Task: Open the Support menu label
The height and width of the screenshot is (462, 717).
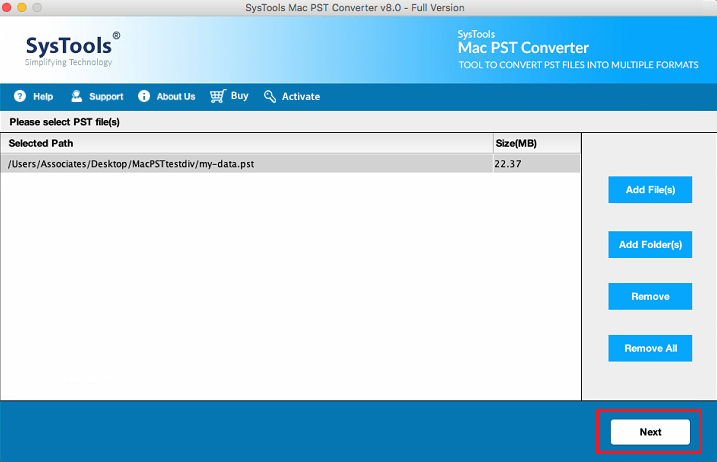Action: pyautogui.click(x=106, y=97)
